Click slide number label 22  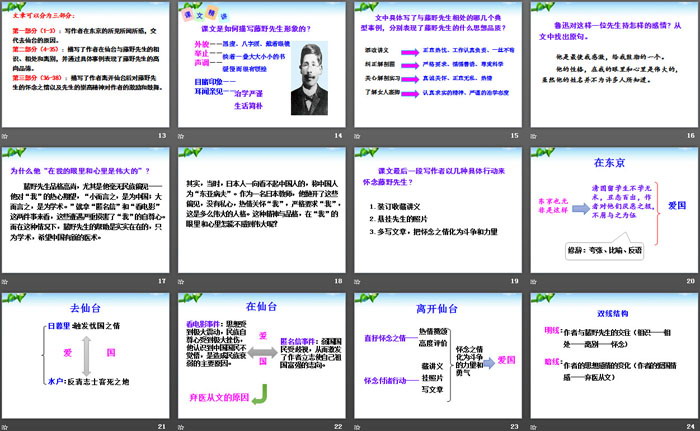click(x=338, y=427)
